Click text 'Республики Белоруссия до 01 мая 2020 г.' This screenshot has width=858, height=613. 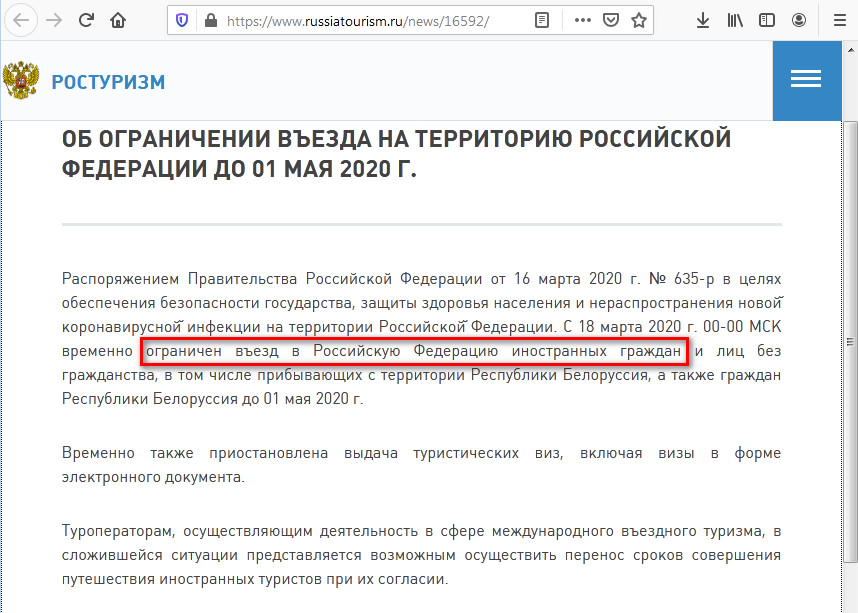pos(212,398)
